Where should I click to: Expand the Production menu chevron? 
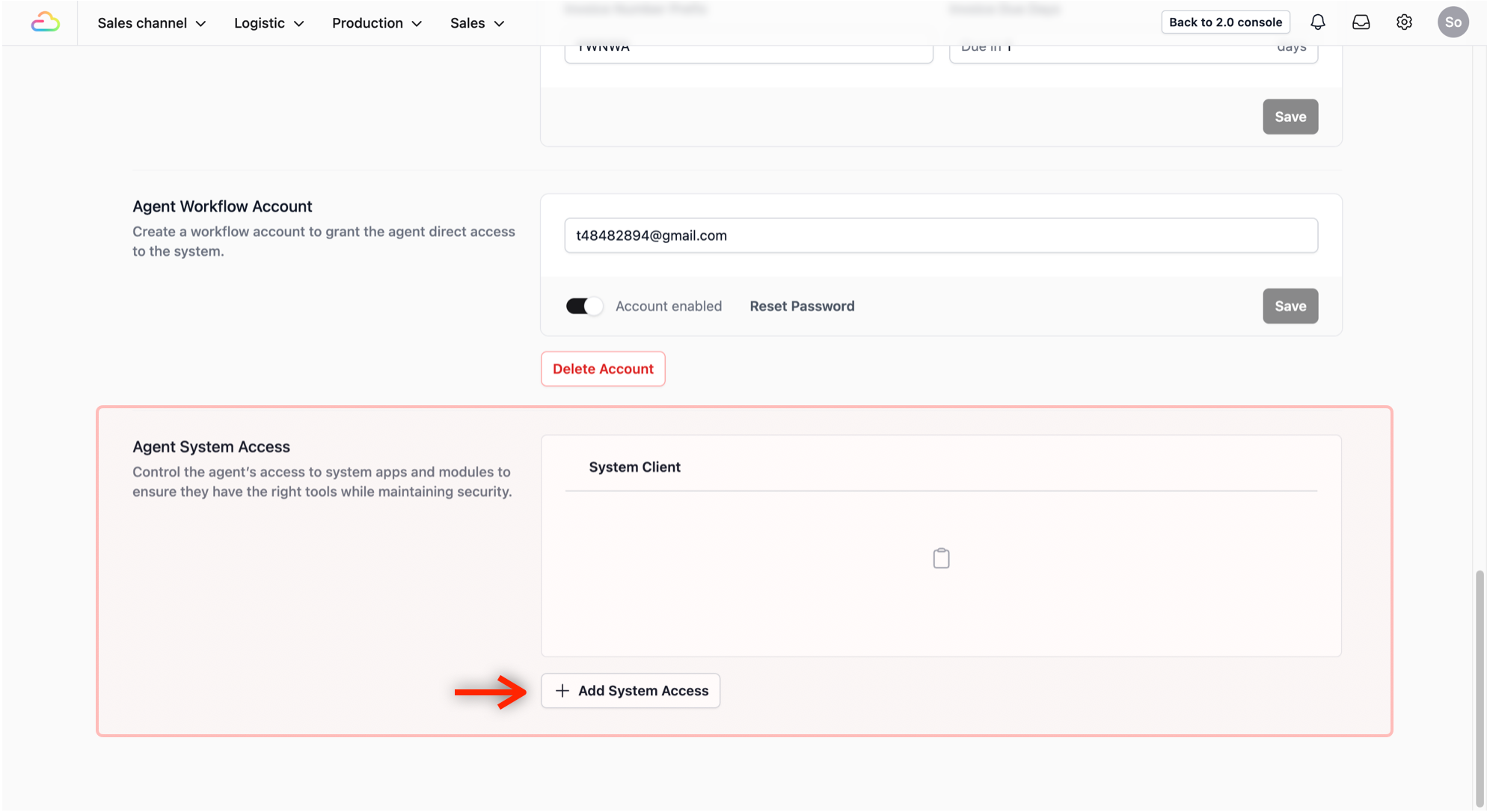(417, 24)
